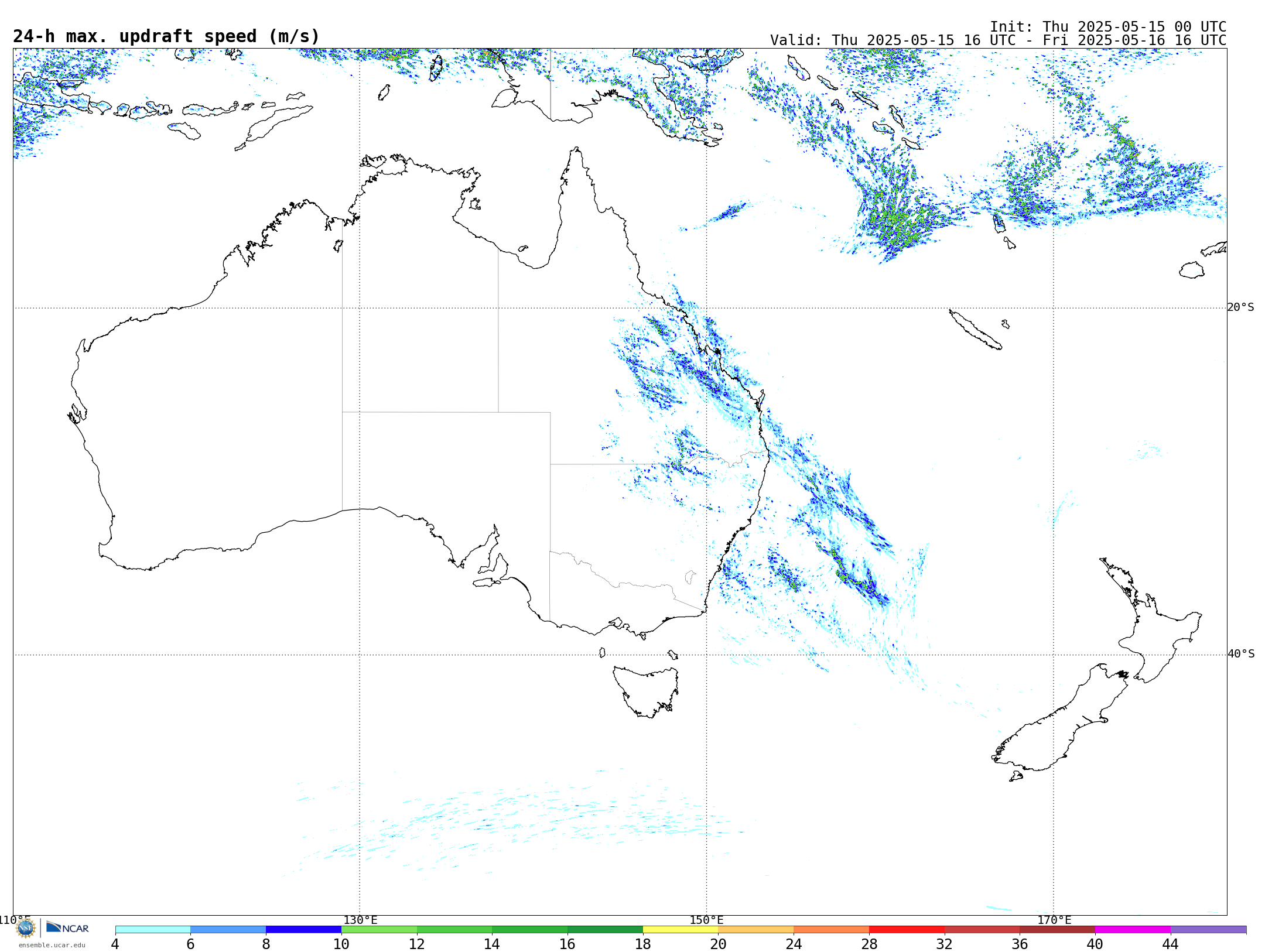This screenshot has height=952, width=1265.
Task: Click the NSF logo icon
Action: pos(26,928)
